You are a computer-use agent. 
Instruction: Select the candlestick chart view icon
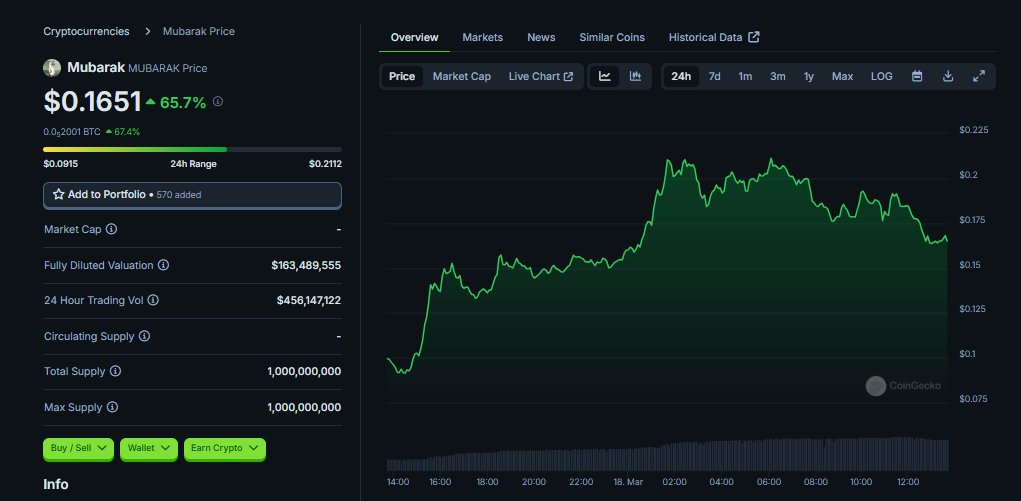pos(636,76)
